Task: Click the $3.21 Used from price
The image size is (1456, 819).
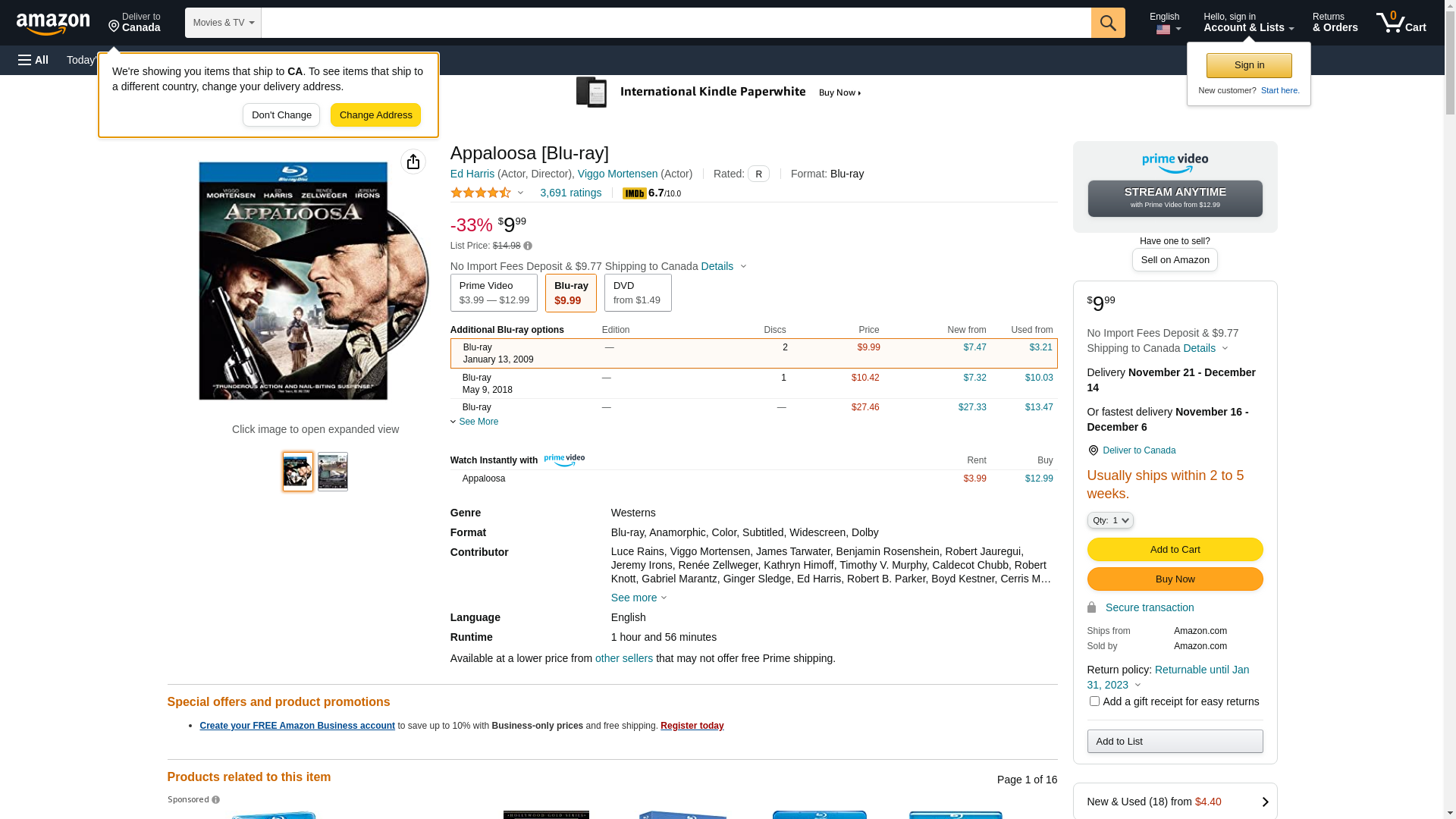Action: click(1040, 348)
